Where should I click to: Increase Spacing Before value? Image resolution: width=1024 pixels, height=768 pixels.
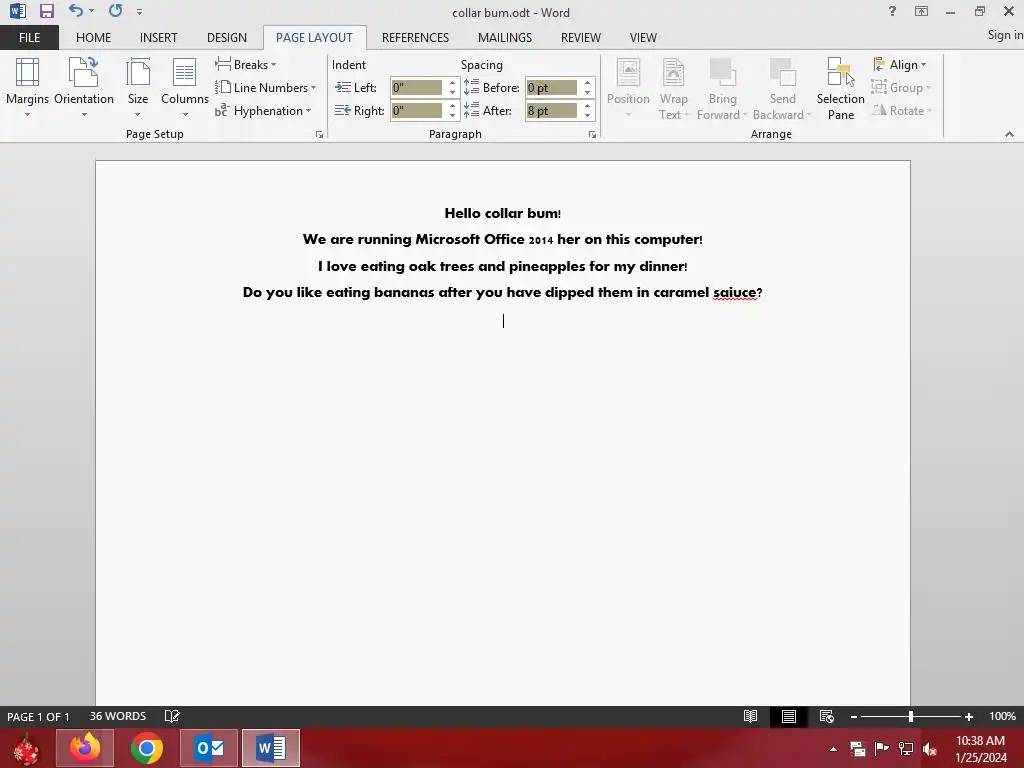[x=588, y=83]
